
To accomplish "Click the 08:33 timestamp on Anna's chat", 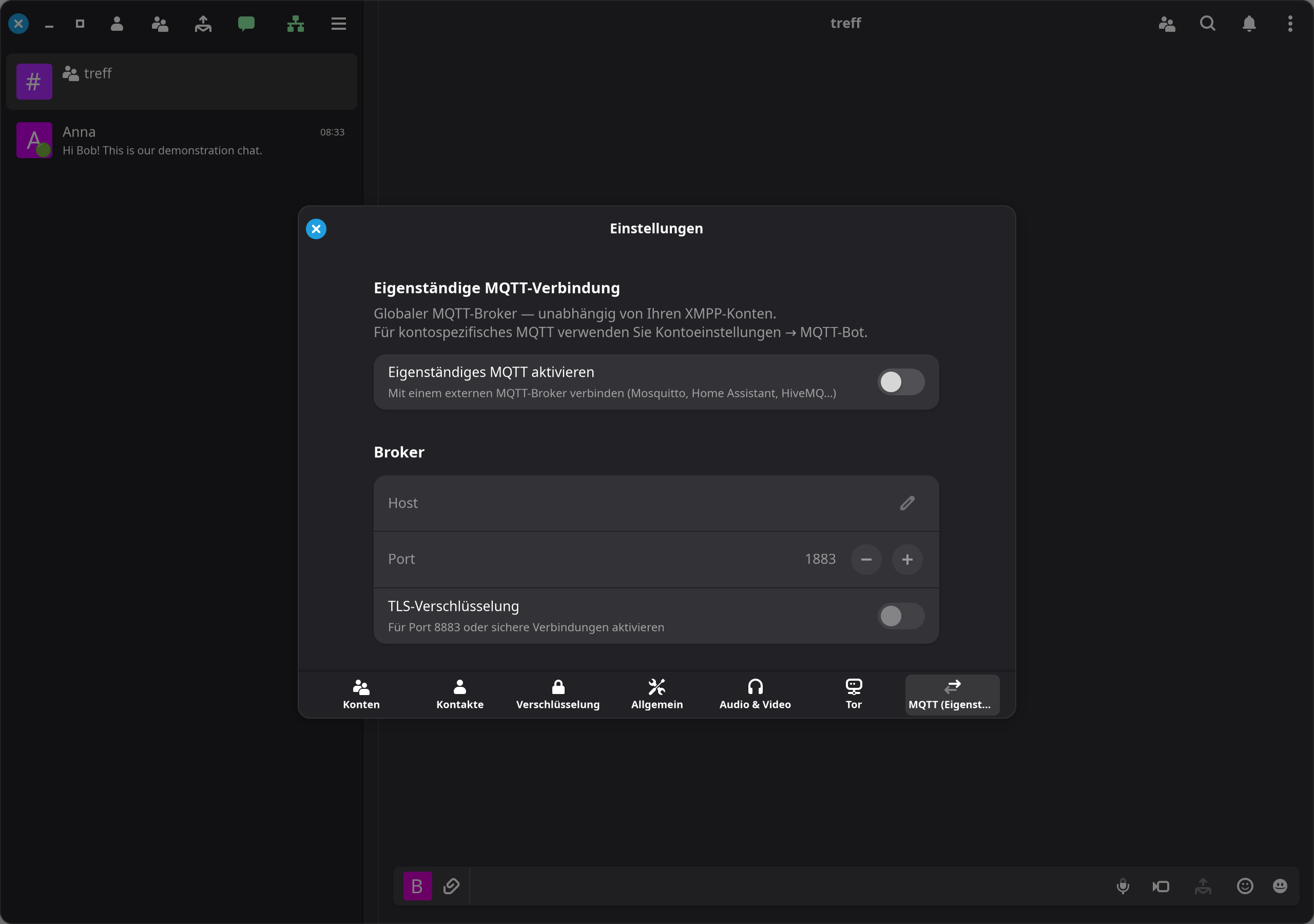I will coord(332,132).
